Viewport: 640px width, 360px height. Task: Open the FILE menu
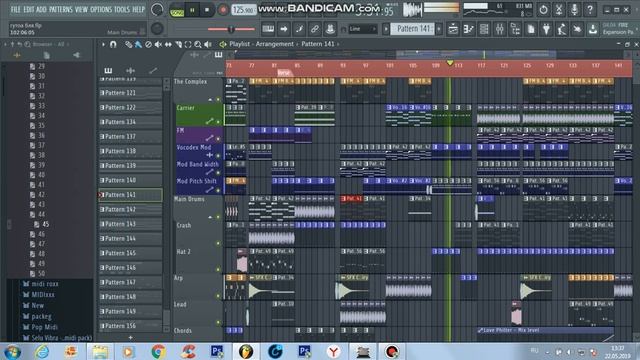[x=16, y=9]
